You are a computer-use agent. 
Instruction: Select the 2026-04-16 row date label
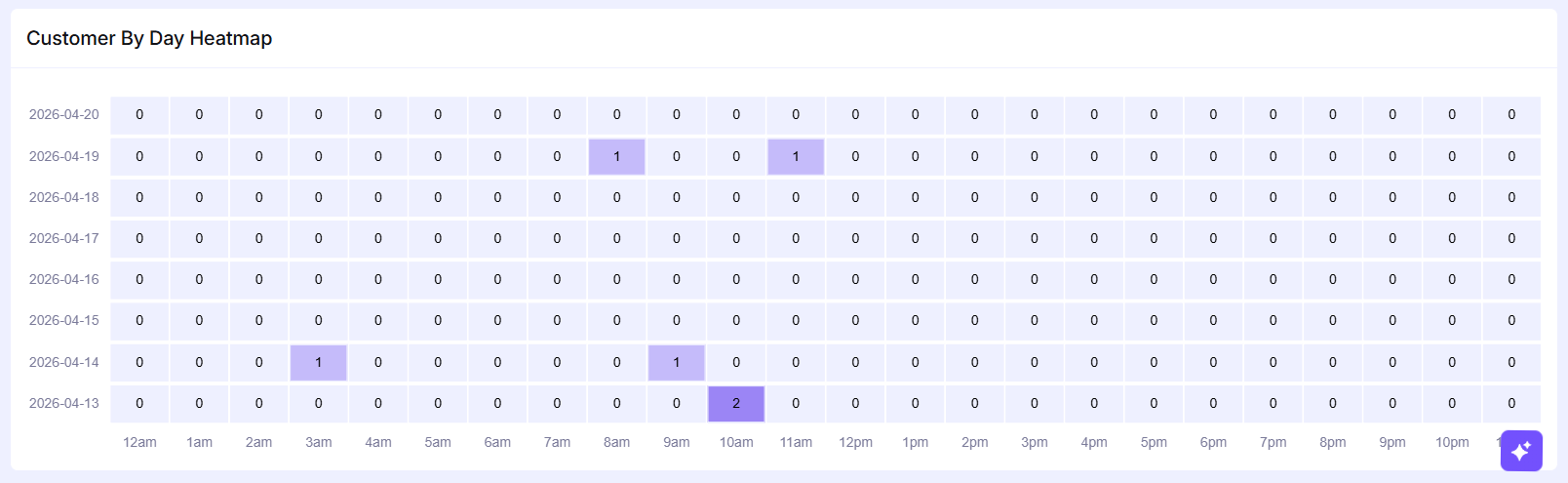coord(64,280)
